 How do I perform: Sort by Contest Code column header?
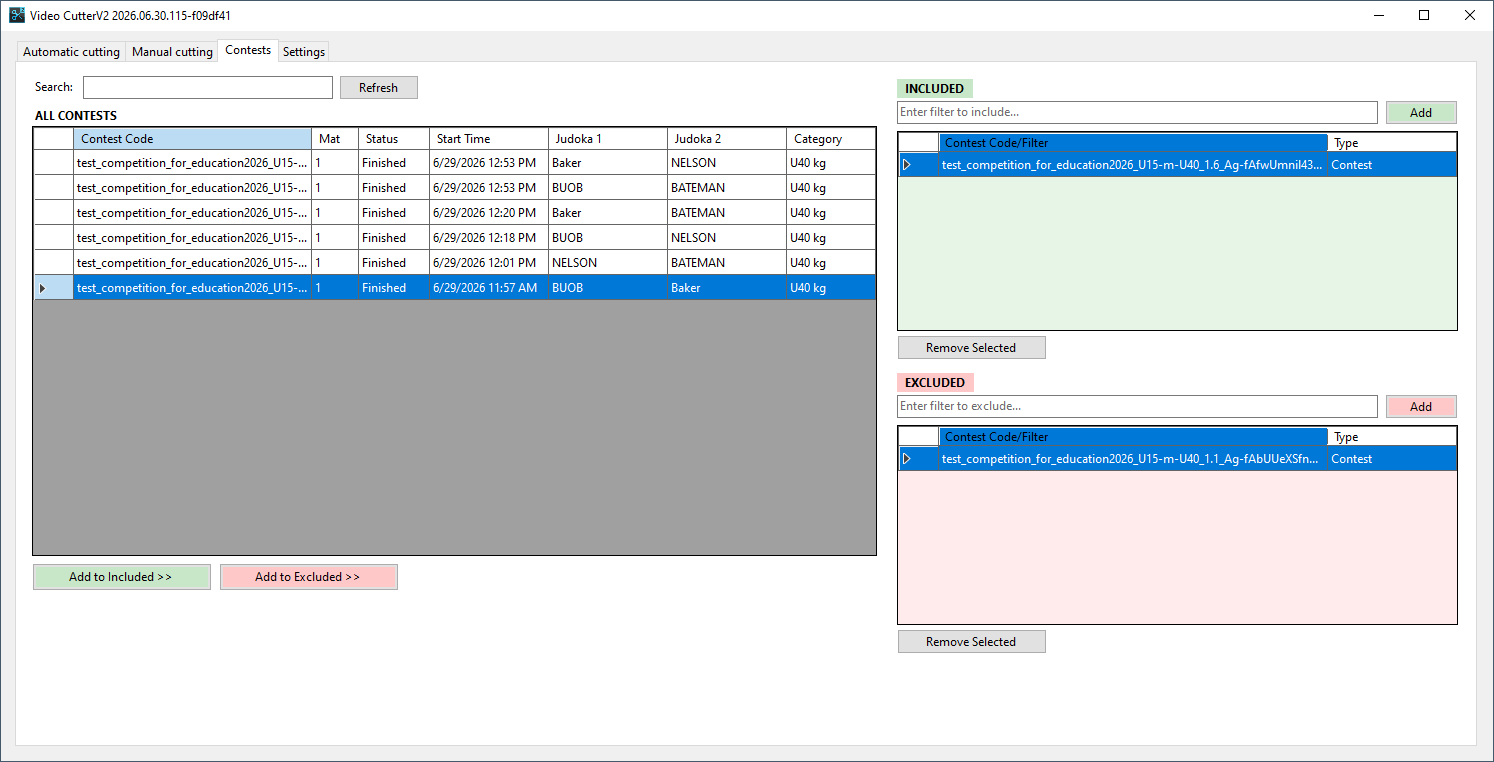click(x=192, y=139)
